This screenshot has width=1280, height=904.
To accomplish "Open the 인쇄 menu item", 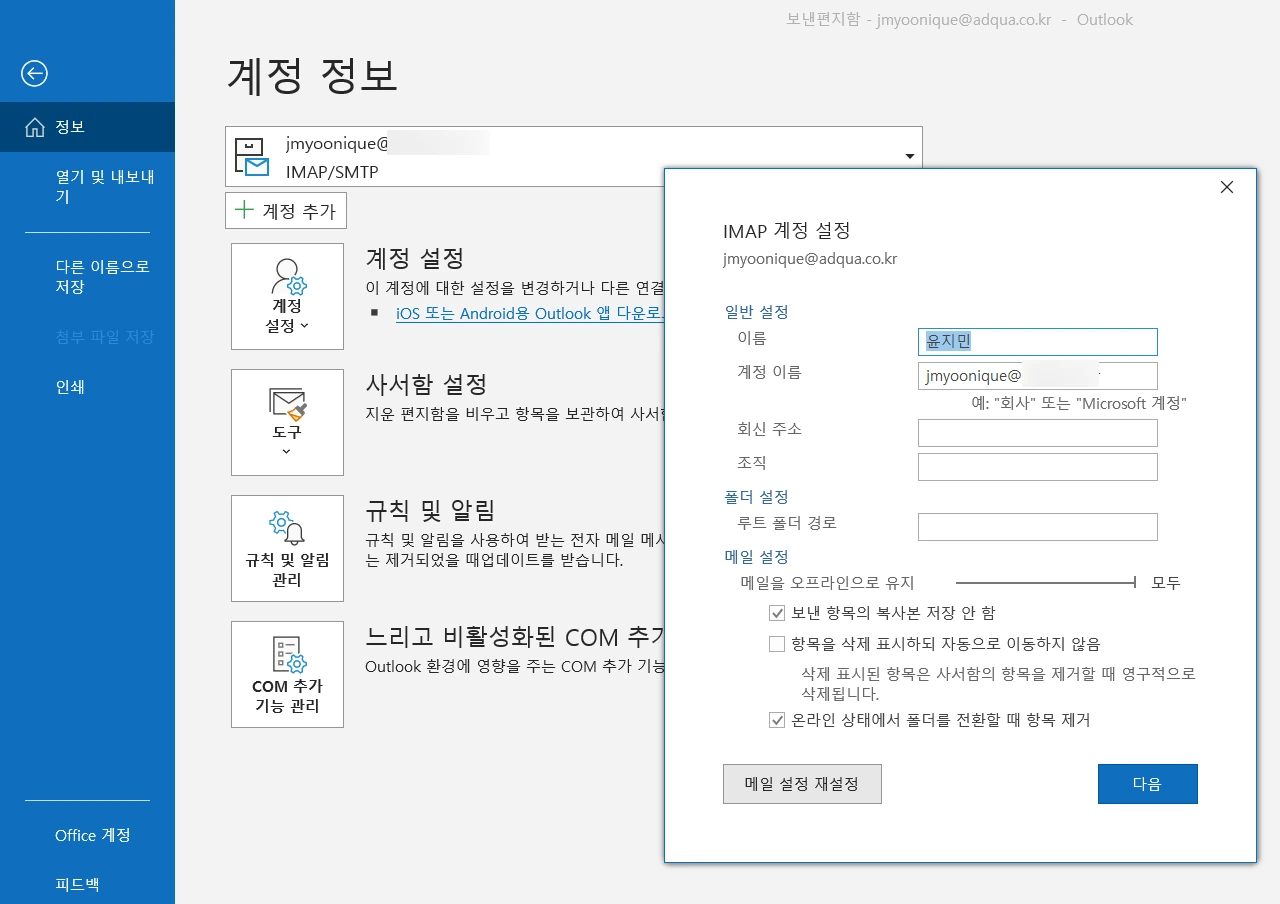I will point(70,387).
